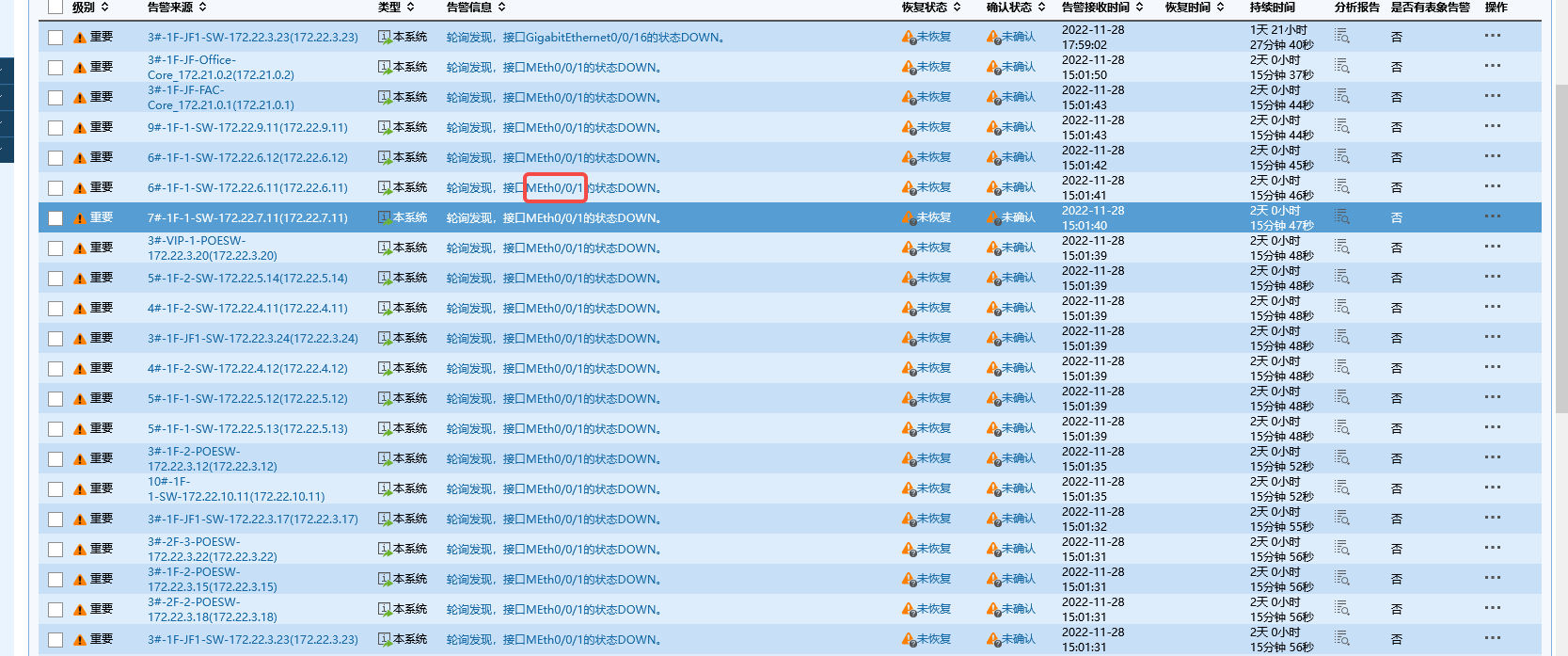This screenshot has height=656, width=1568.
Task: Tick checkbox for highlighted 7#-1F-1-SW-172.22.7.11 row
Action: pyautogui.click(x=55, y=218)
